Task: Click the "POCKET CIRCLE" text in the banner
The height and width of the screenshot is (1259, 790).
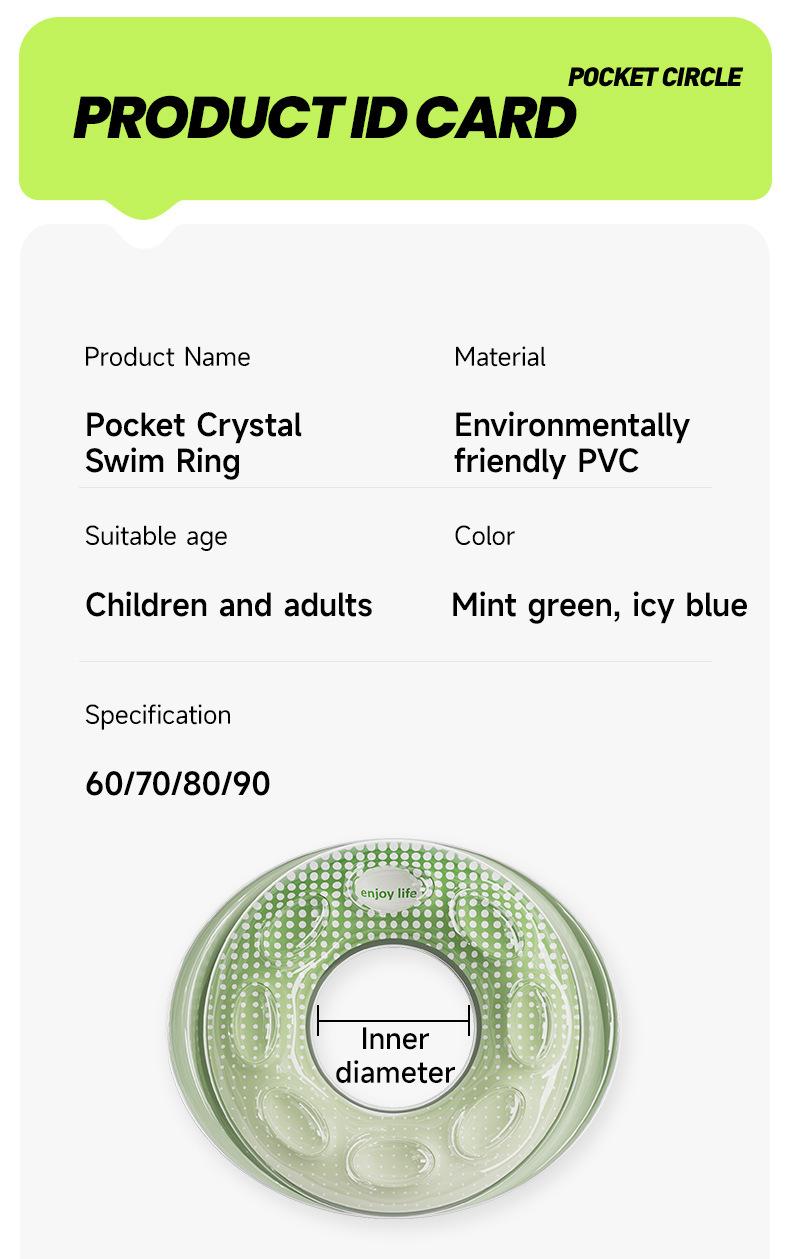Action: 655,77
